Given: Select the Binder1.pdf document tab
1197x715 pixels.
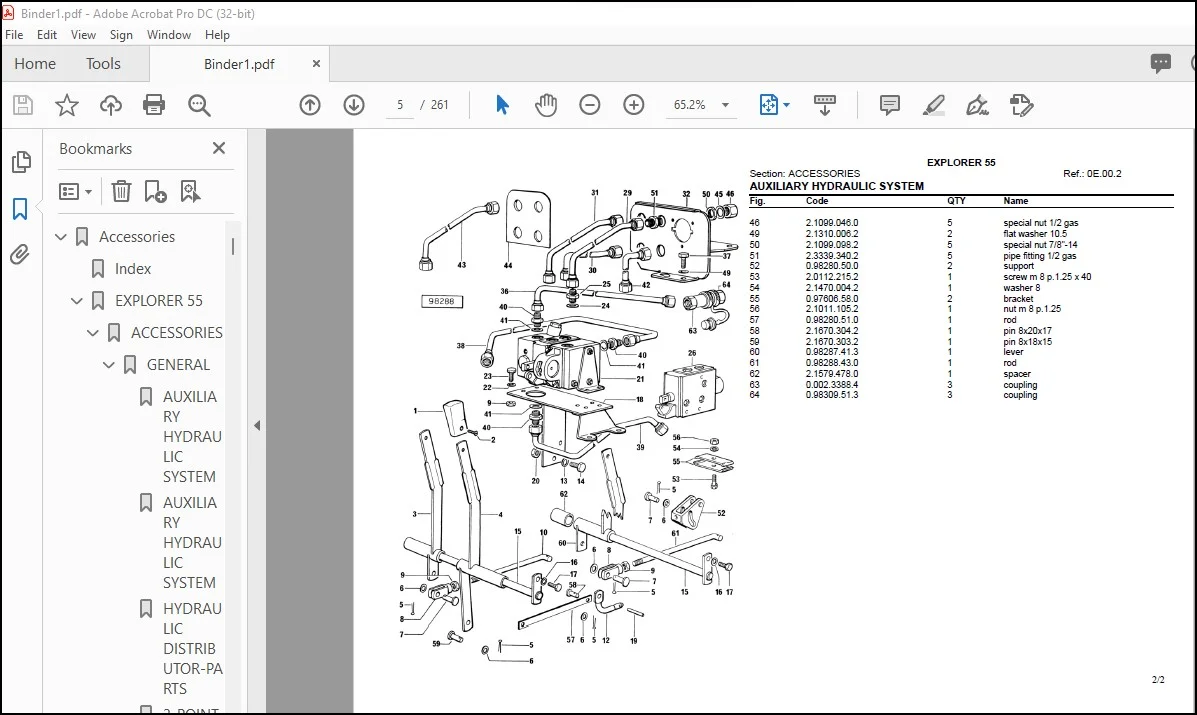Looking at the screenshot, I should coord(239,64).
